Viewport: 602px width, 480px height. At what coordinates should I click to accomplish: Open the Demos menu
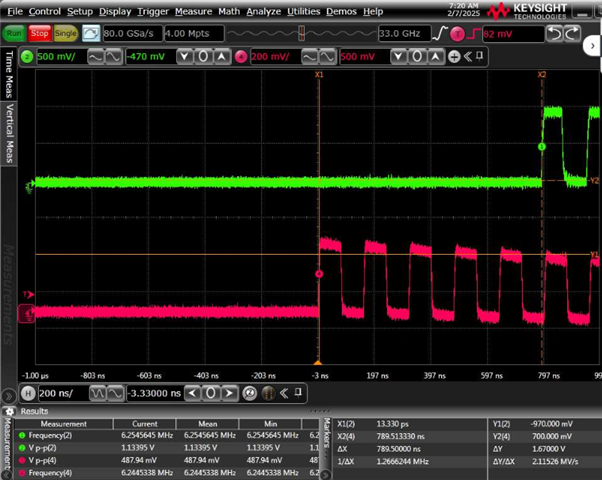341,12
